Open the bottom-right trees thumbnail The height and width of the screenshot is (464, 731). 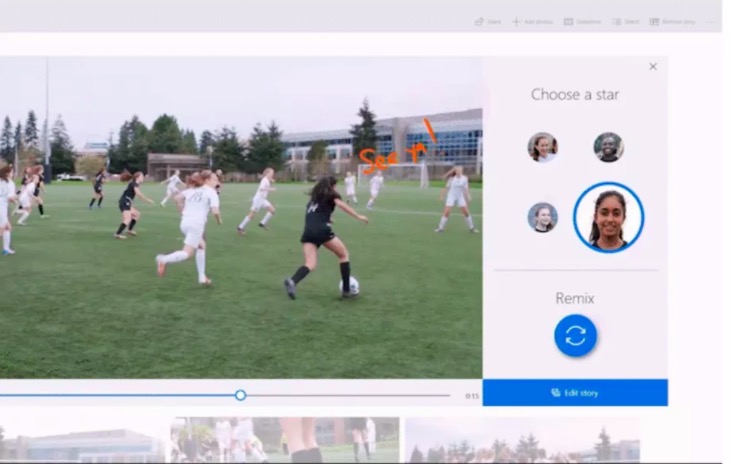(x=520, y=440)
